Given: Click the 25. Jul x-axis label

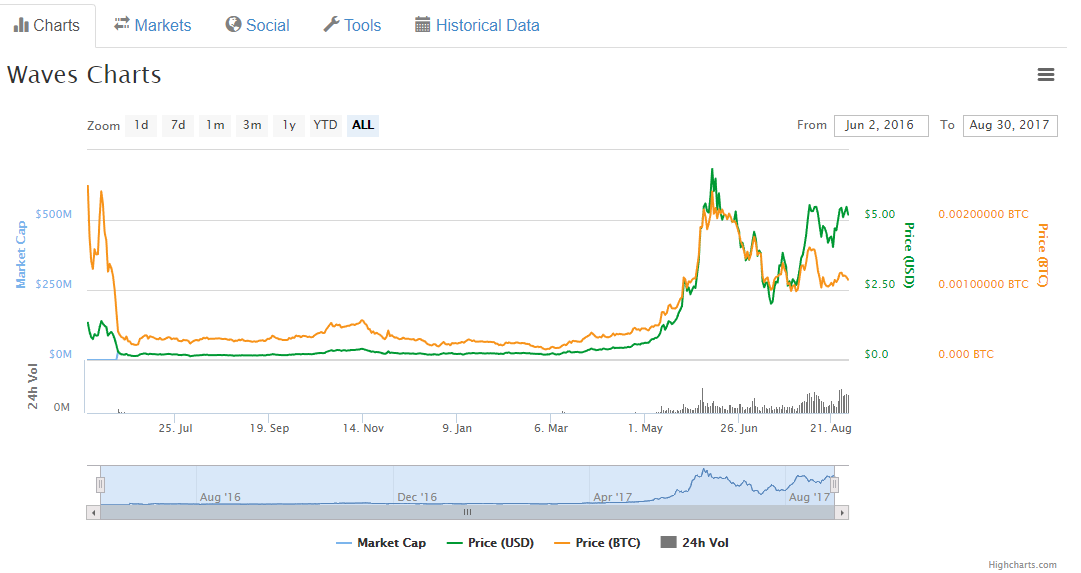Looking at the screenshot, I should click(x=175, y=428).
